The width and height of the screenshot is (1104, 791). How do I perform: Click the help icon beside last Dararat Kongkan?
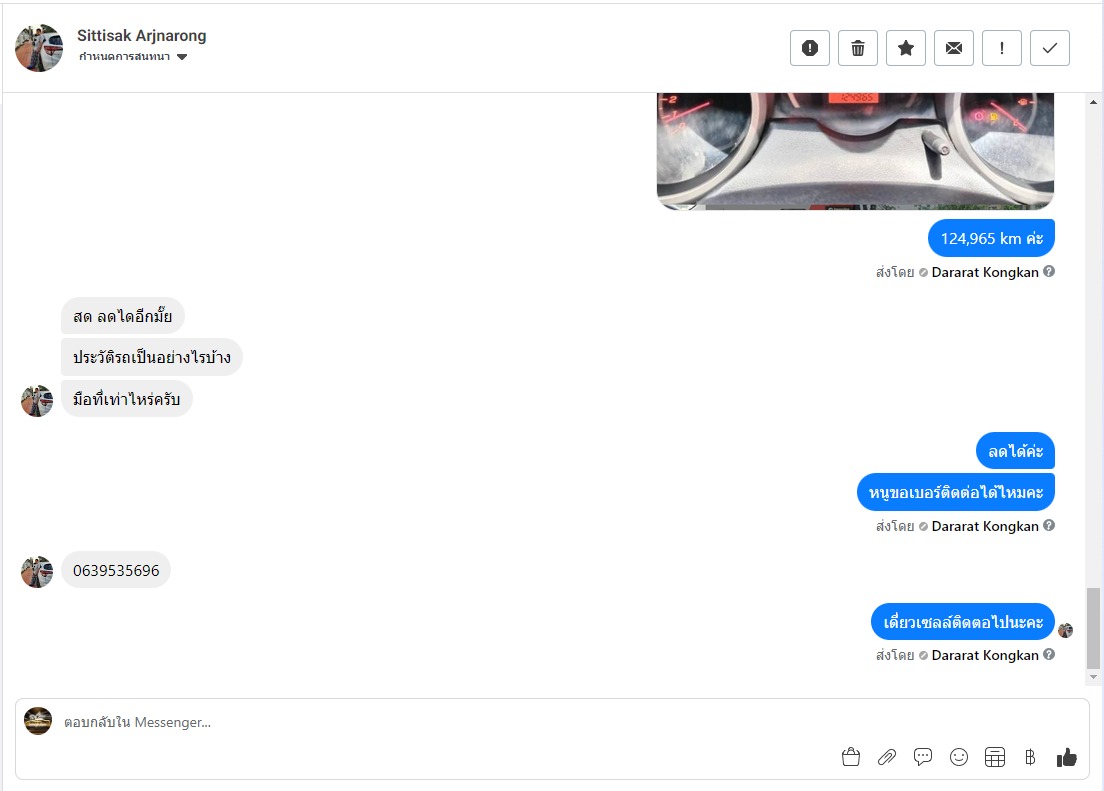pos(1049,654)
